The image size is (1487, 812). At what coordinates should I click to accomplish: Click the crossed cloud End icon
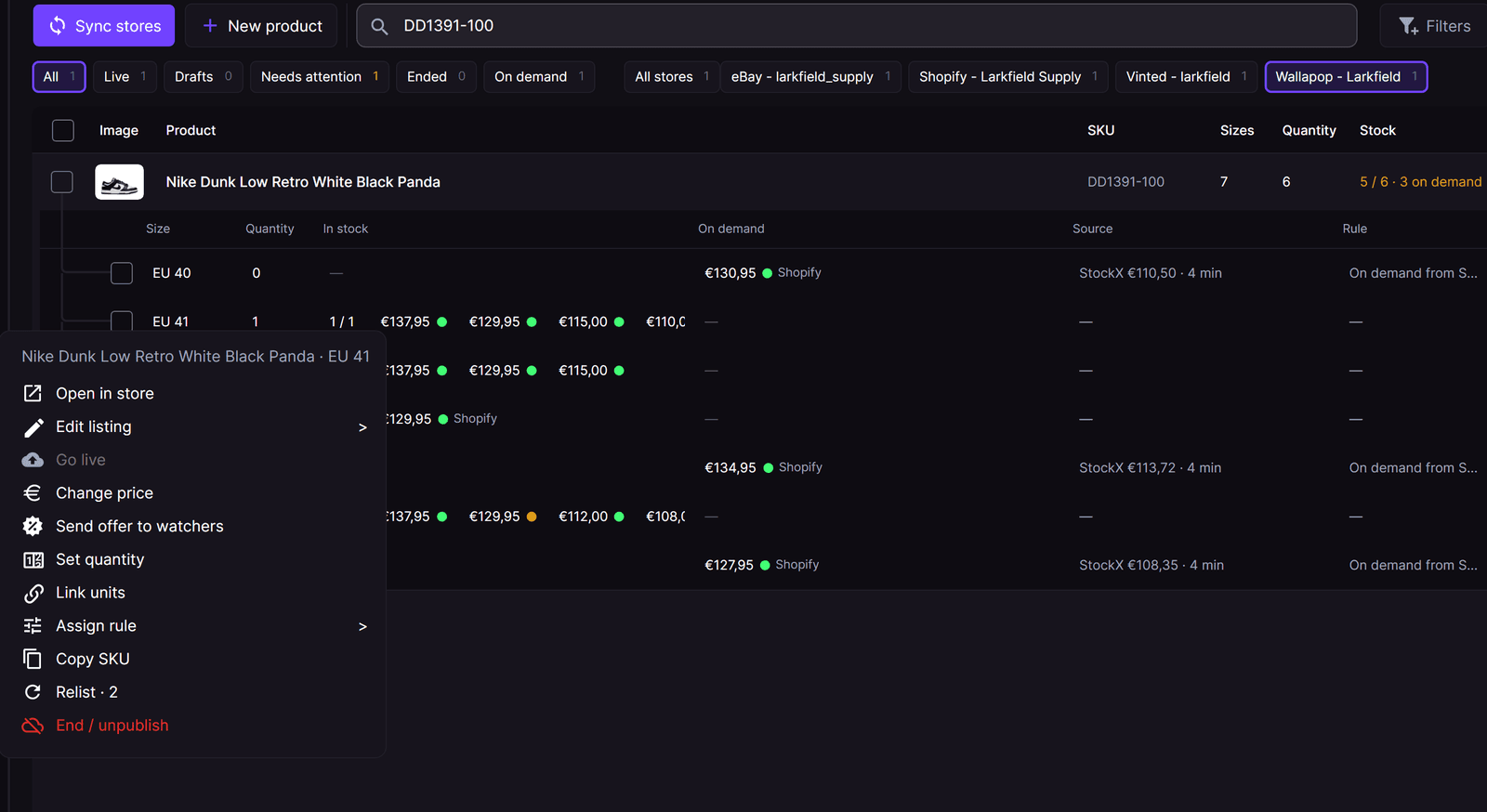pos(33,726)
